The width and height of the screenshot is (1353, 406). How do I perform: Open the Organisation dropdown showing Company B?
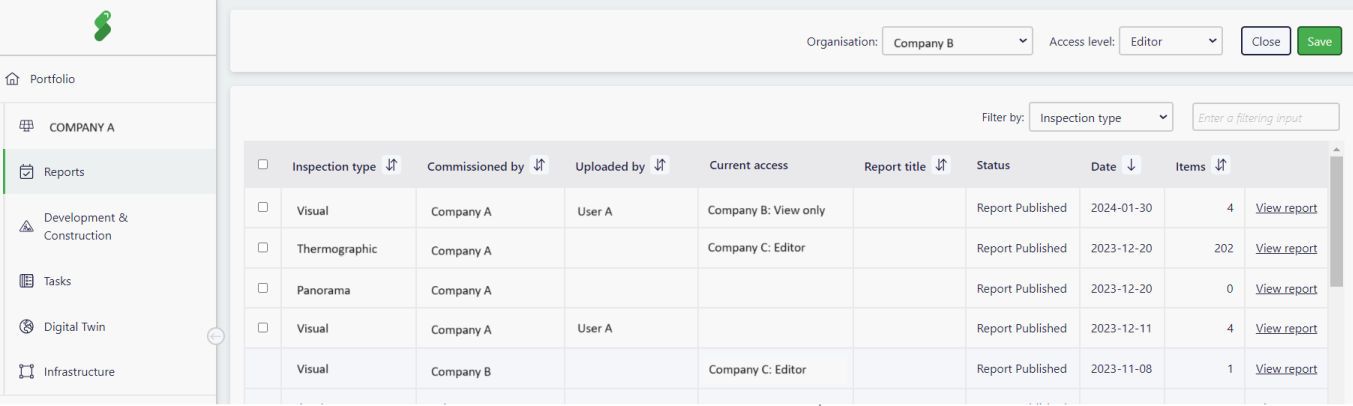tap(957, 42)
